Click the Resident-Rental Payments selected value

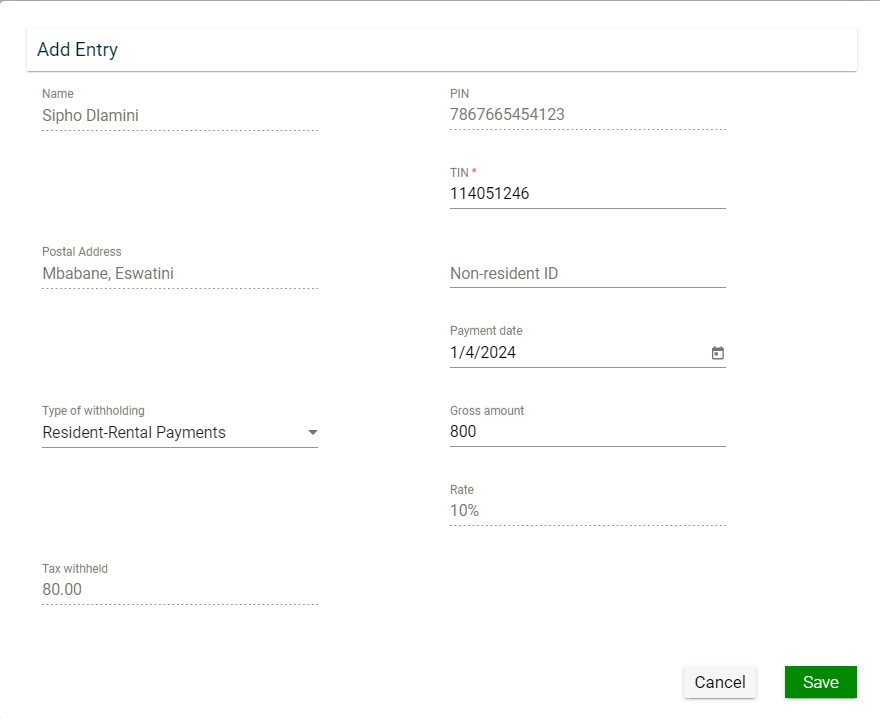coord(134,433)
